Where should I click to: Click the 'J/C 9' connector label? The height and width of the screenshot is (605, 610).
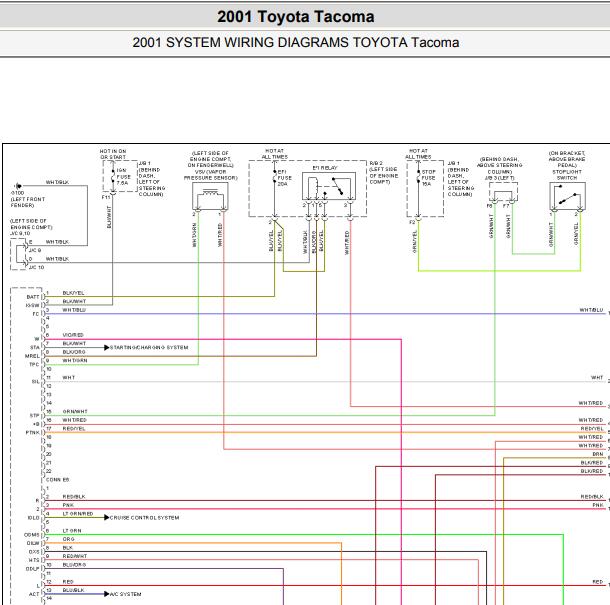click(35, 250)
